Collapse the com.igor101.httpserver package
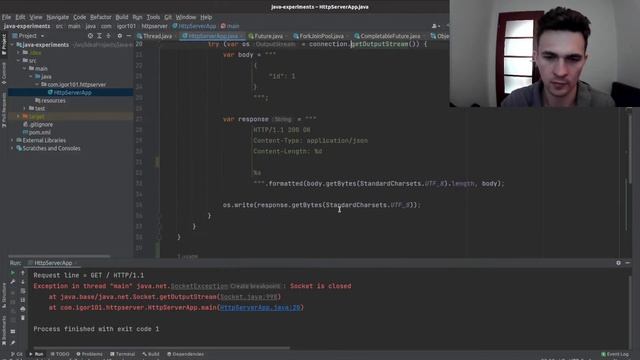Screen dimensions: 640x360 click(x=37, y=84)
